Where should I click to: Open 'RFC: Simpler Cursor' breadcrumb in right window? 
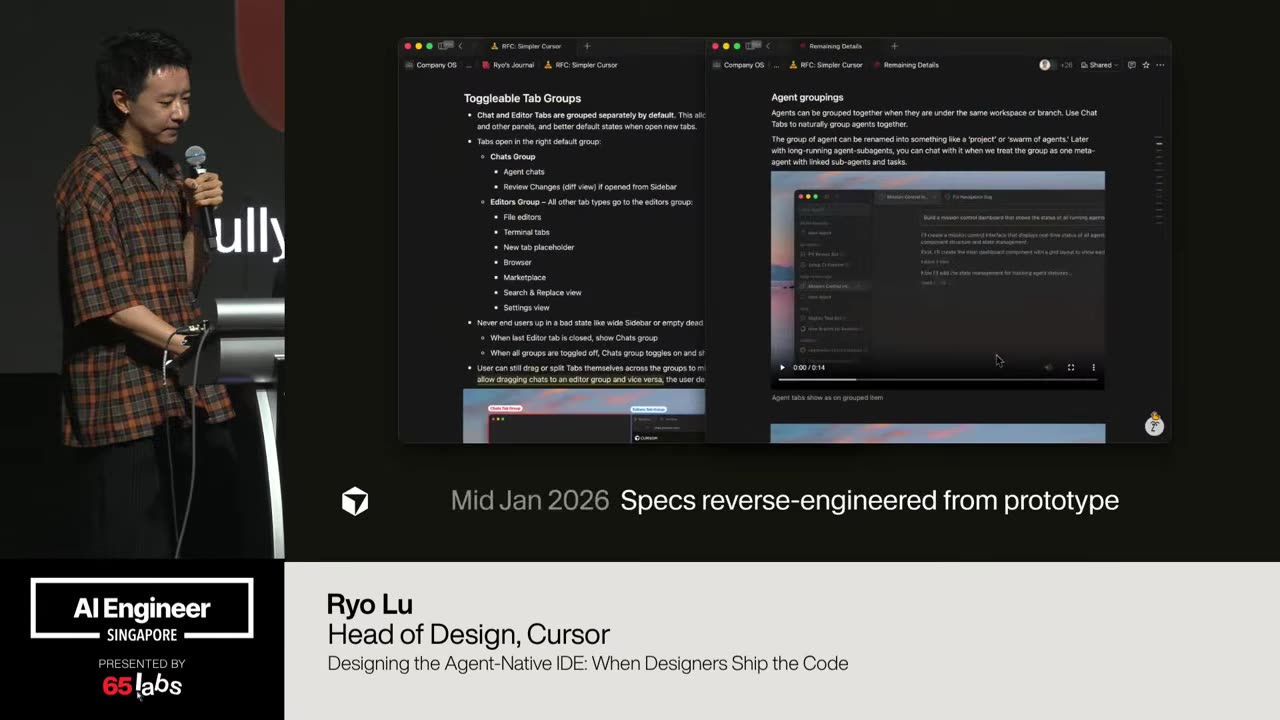pos(826,65)
